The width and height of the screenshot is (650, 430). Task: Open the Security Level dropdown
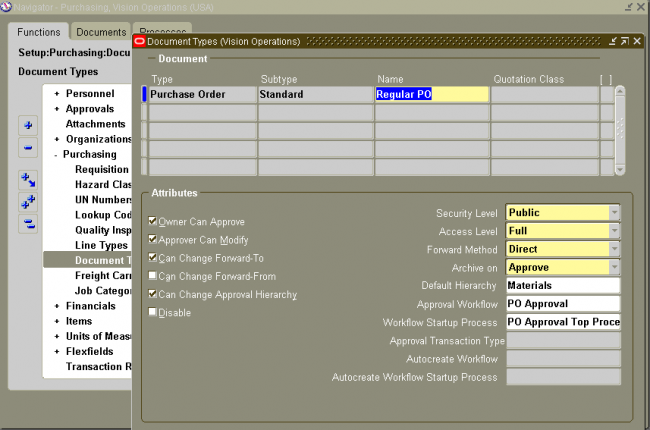point(614,213)
